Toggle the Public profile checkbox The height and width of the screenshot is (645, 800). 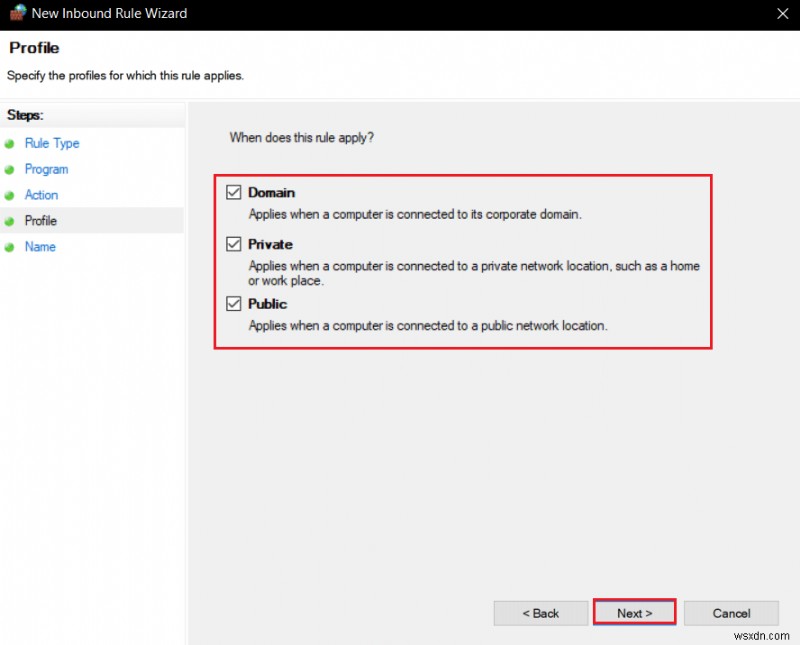pos(235,304)
